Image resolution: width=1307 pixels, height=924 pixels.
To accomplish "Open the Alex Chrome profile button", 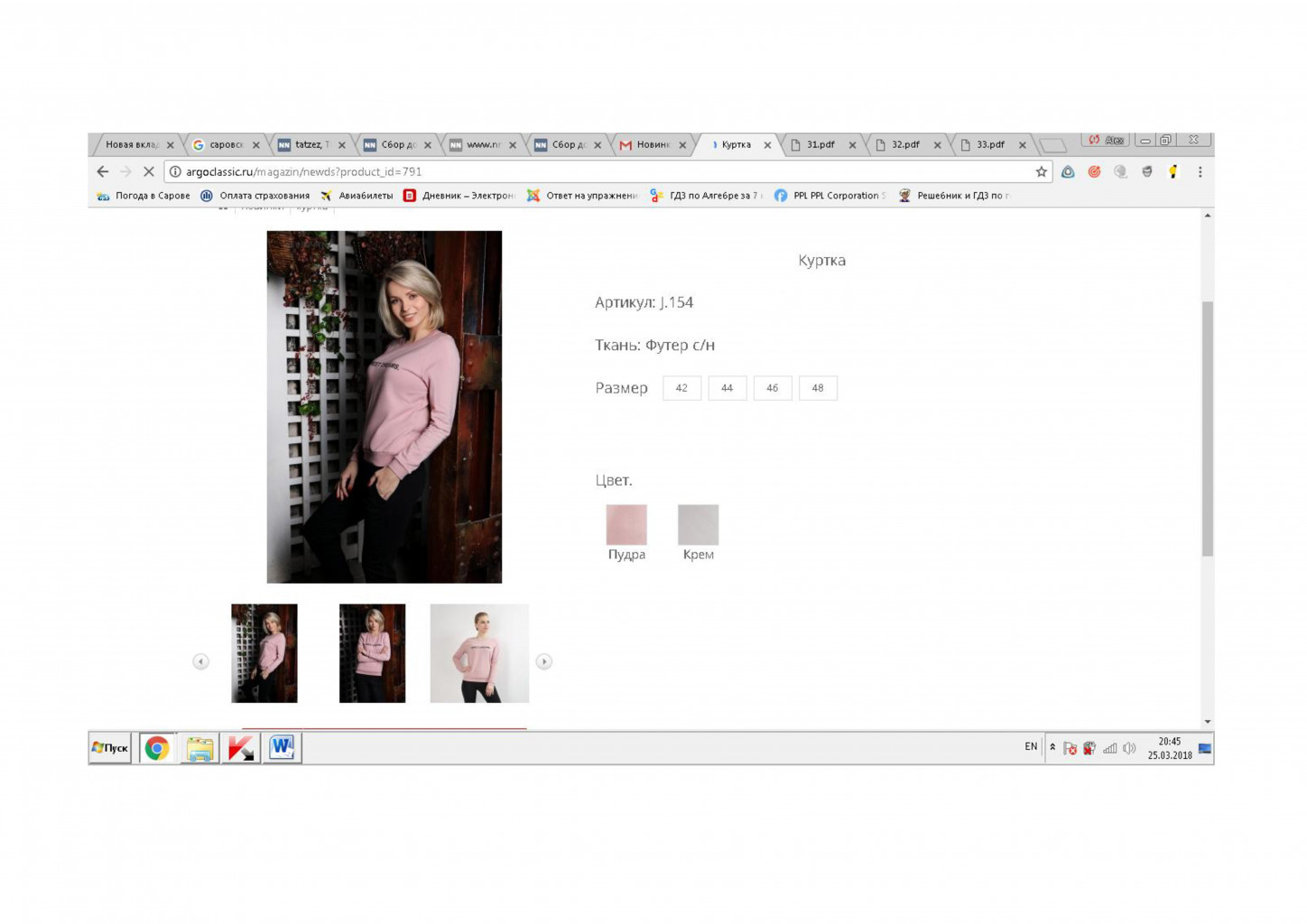I will 1106,140.
